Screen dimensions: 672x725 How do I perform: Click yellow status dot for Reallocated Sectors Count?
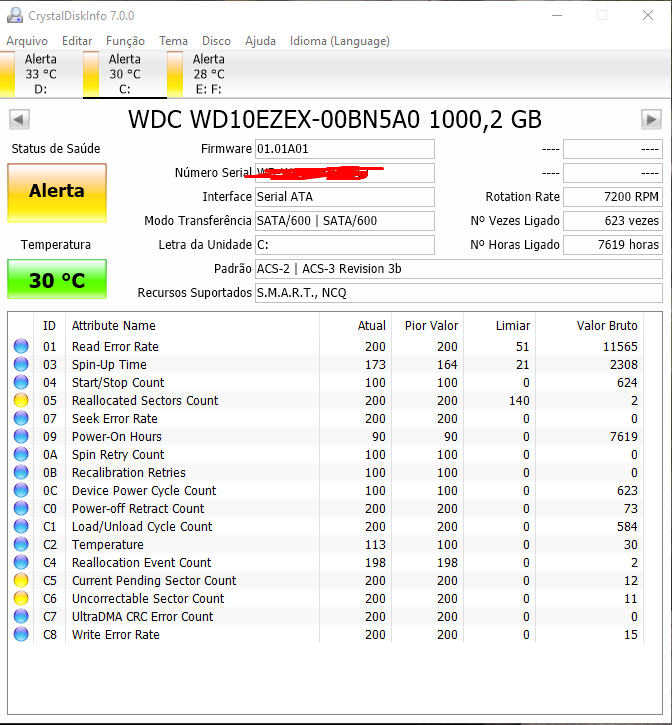(x=21, y=400)
